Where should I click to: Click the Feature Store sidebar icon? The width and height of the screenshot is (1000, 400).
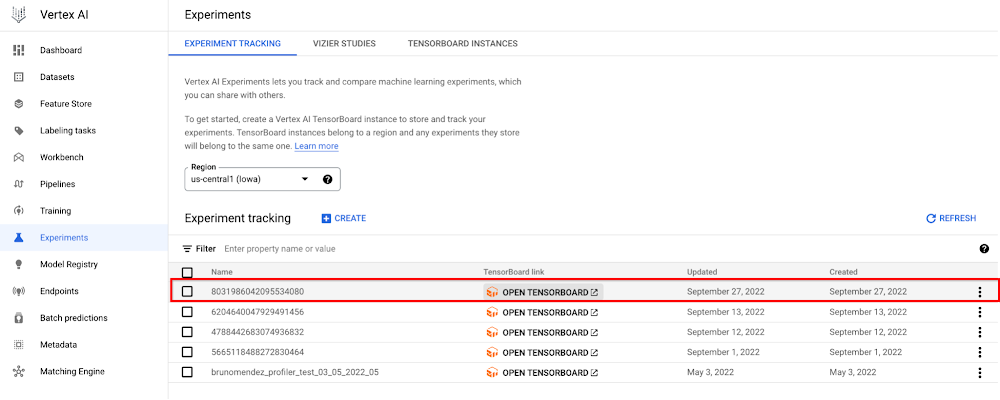click(x=18, y=103)
